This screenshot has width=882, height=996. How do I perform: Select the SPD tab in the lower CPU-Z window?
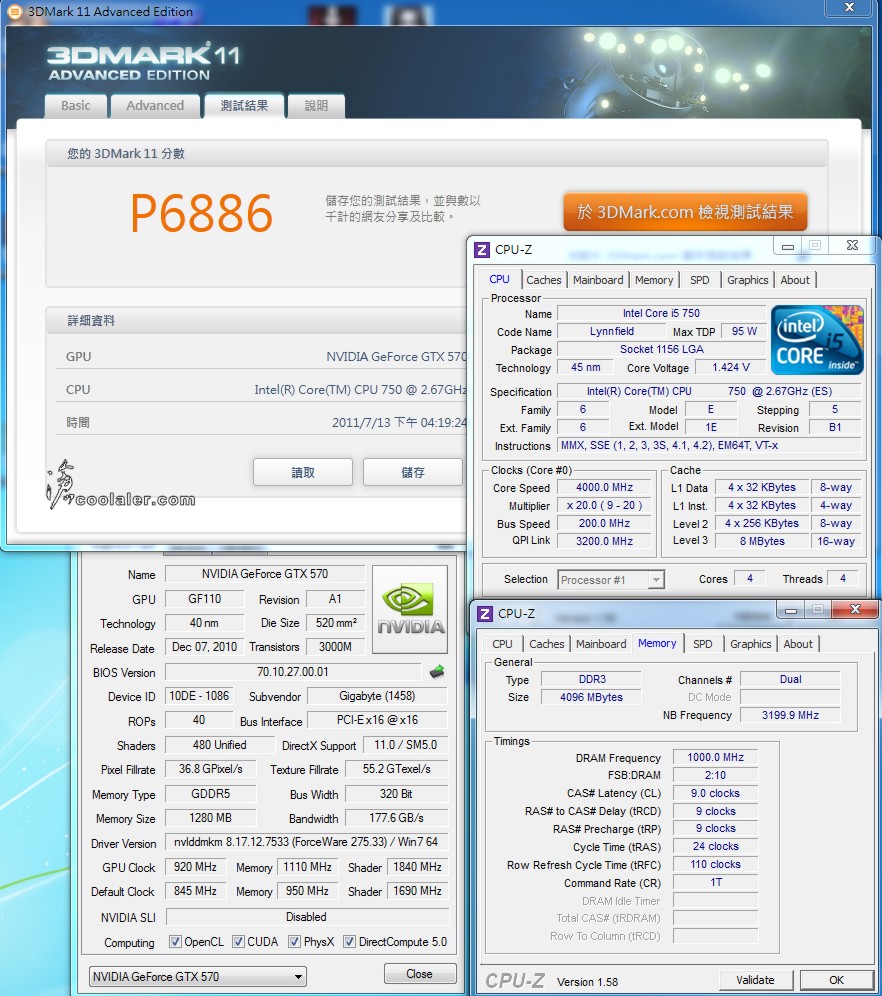click(703, 644)
